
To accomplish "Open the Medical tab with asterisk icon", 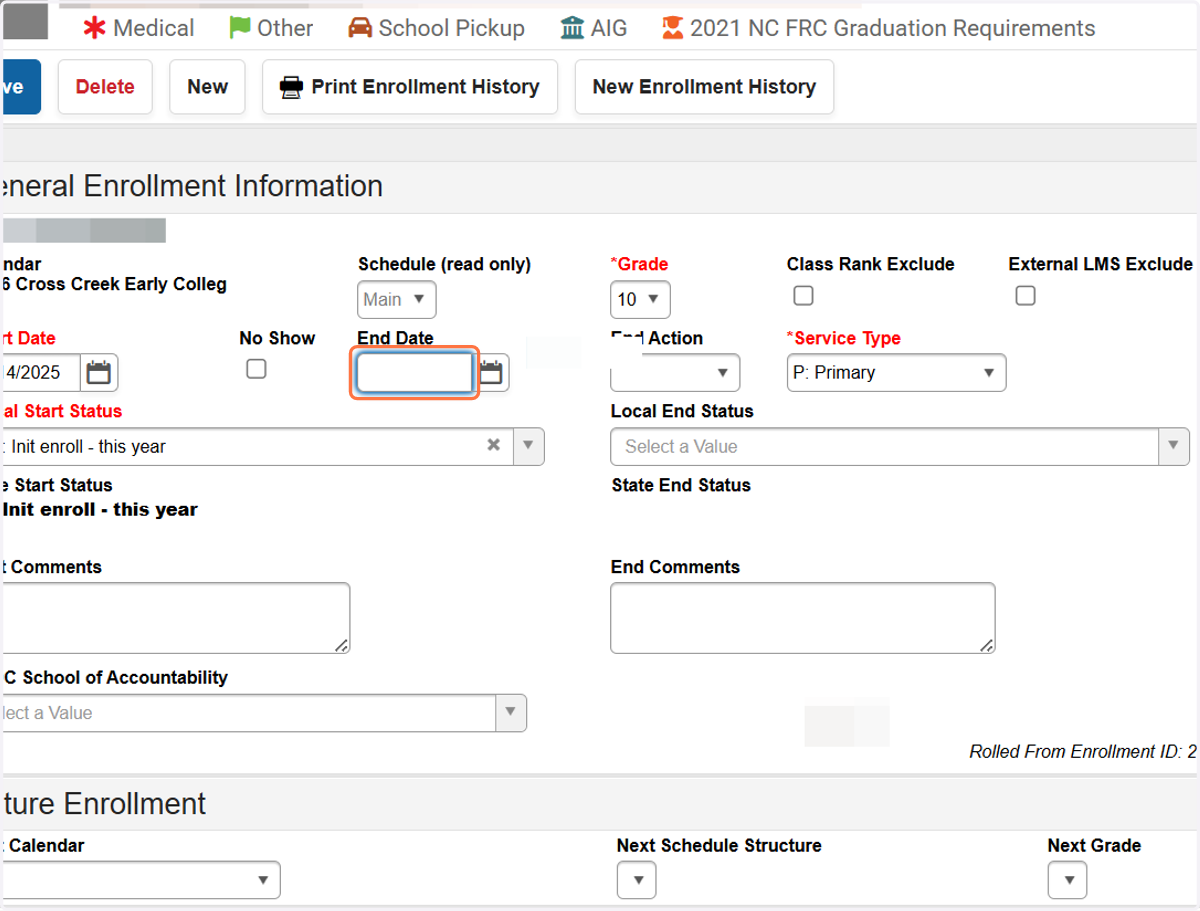I will (x=138, y=28).
